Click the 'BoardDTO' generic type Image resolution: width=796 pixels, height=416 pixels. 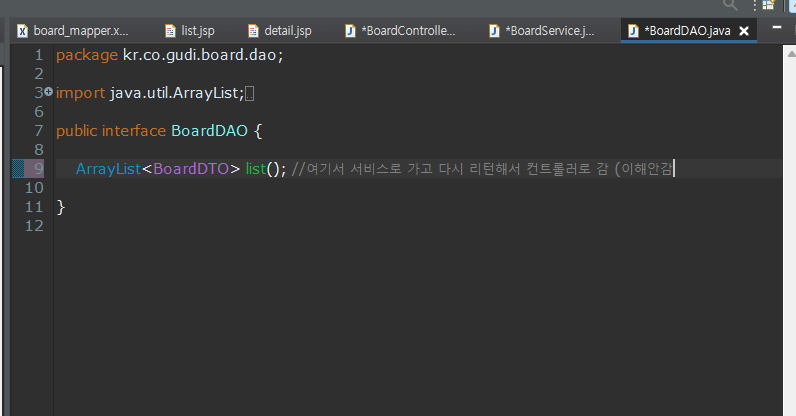191,169
